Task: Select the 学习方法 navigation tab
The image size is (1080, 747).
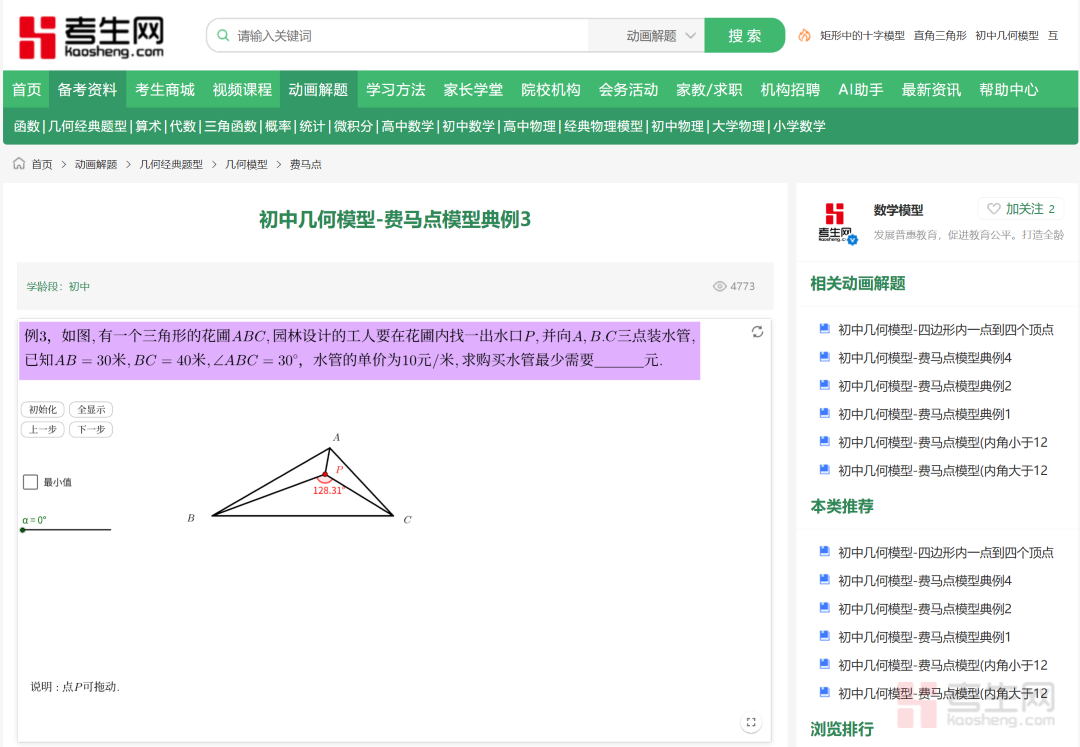Action: 396,90
